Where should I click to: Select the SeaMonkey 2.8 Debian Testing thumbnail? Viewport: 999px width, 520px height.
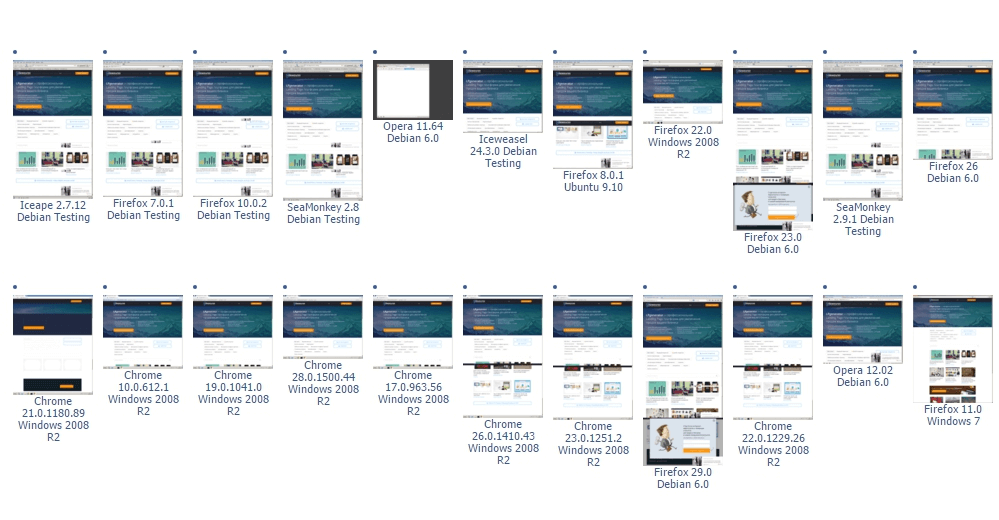point(323,129)
